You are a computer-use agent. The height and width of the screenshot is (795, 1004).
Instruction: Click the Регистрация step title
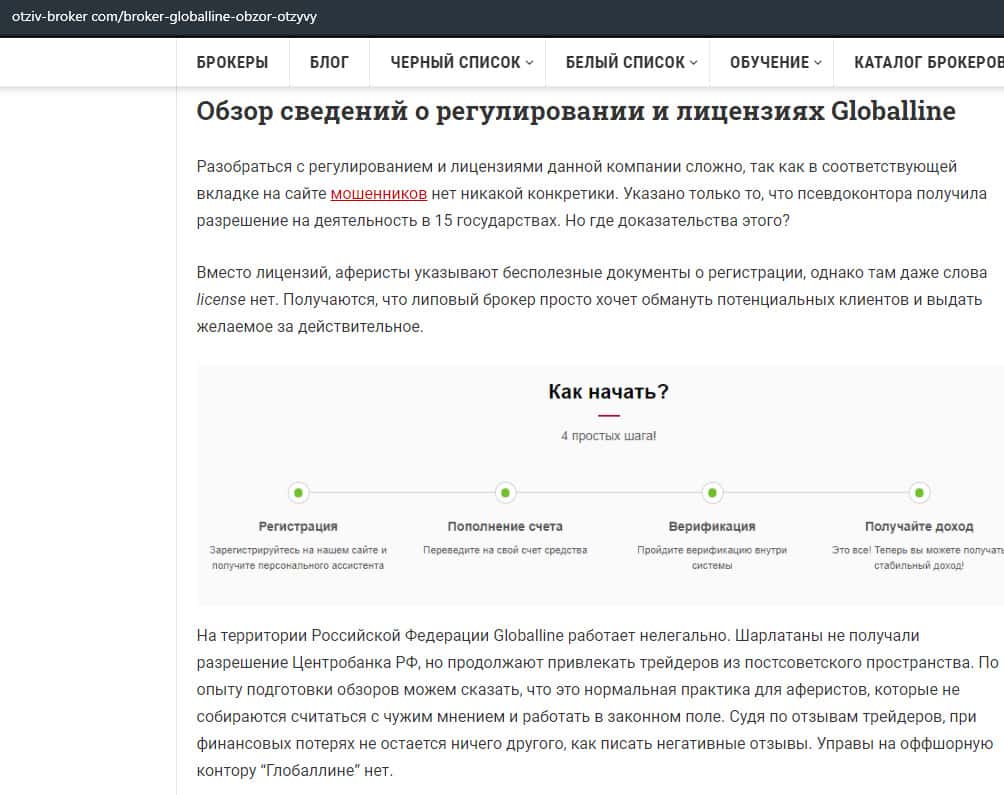pos(298,526)
